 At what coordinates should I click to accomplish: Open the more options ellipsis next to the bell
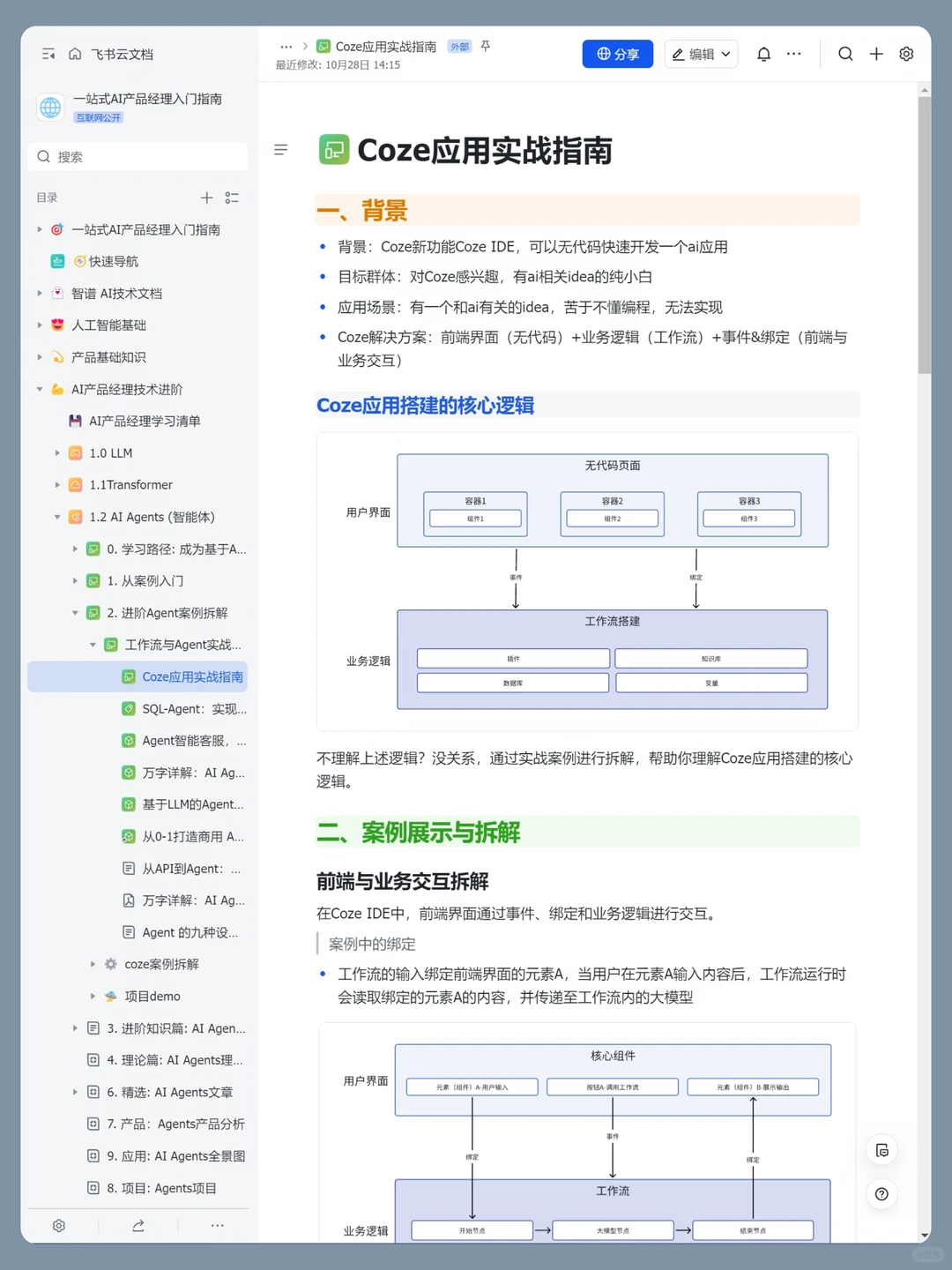tap(794, 54)
